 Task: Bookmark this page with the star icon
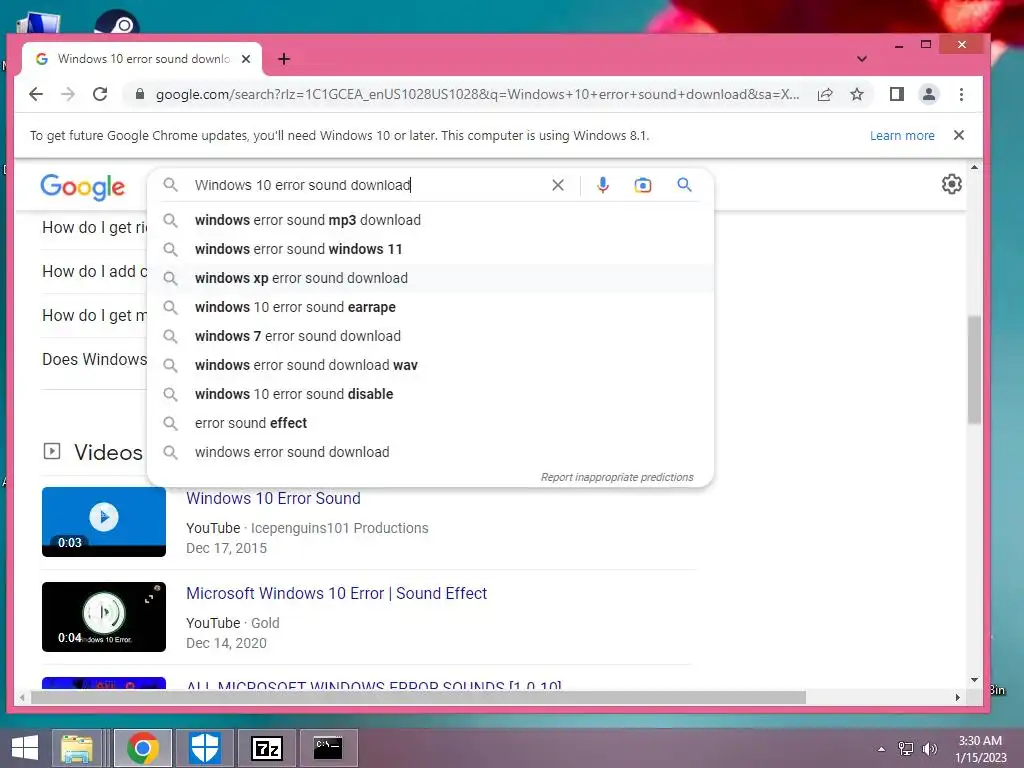(857, 94)
